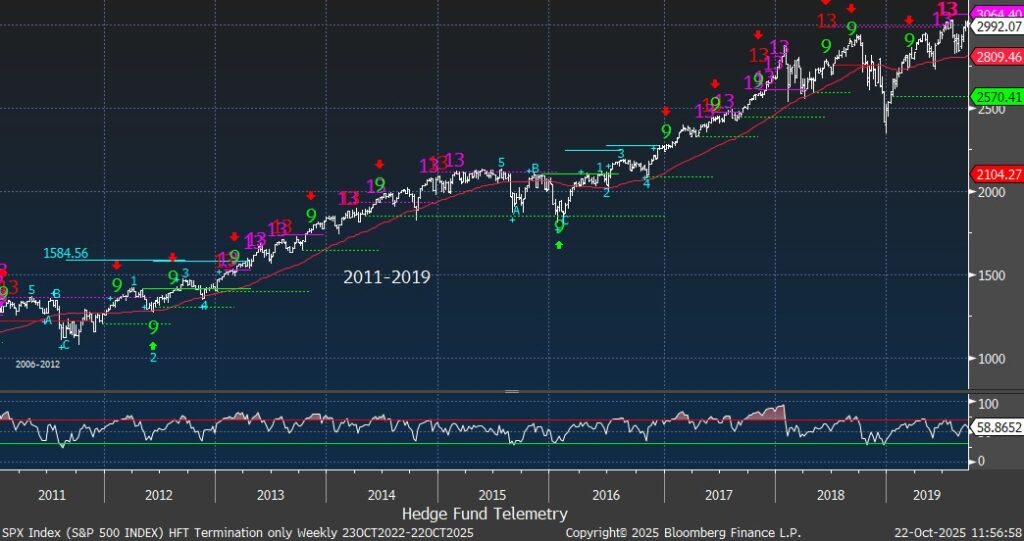Click the panel divider handle between charts
1024x541 pixels.
511,391
